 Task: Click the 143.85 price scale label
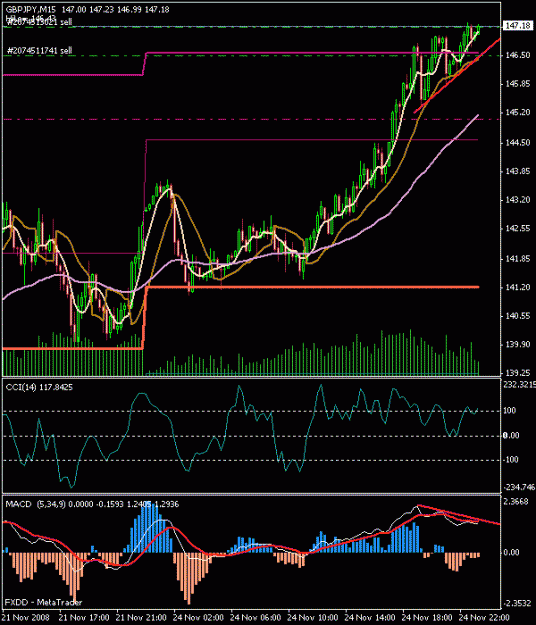click(x=518, y=171)
